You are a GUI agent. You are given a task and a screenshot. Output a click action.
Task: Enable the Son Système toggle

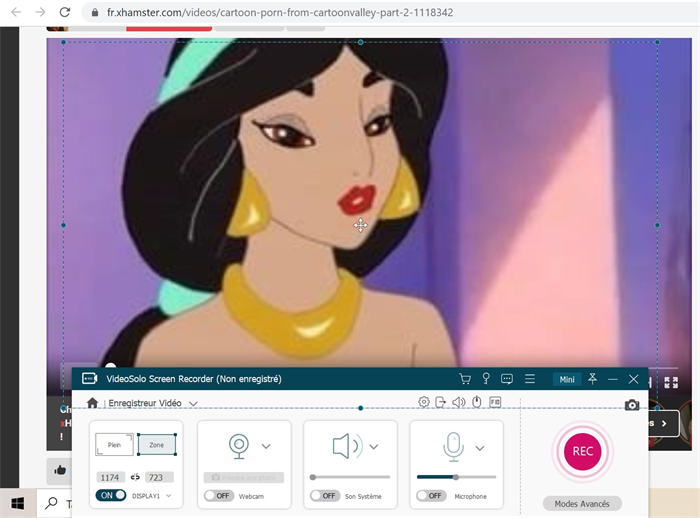(325, 496)
